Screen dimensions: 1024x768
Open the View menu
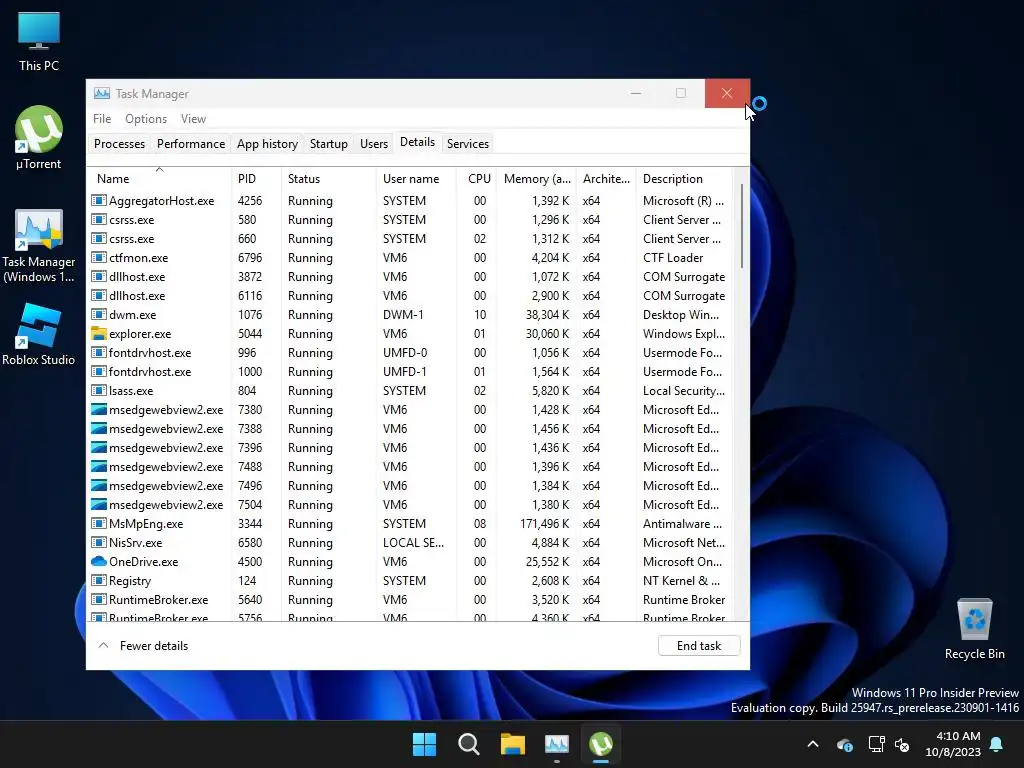tap(193, 119)
